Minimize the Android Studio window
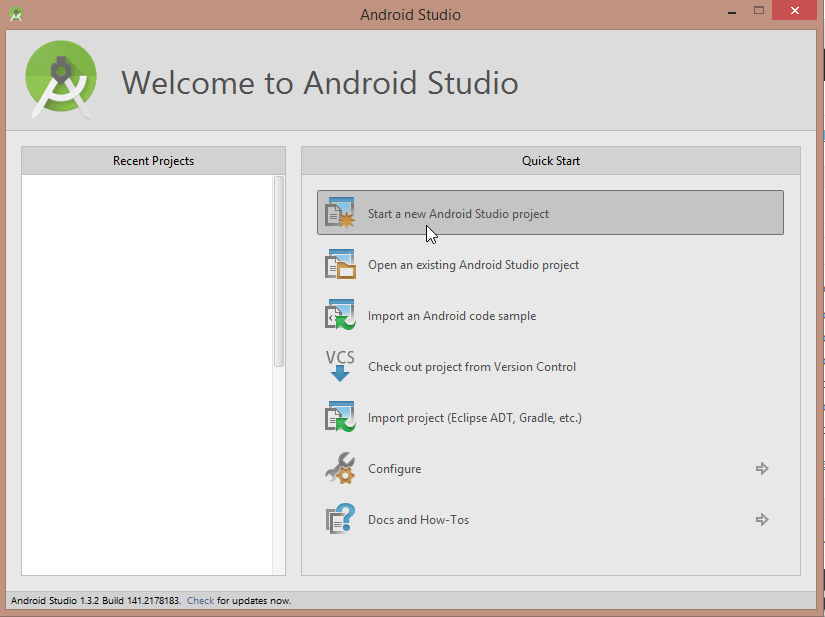The image size is (825, 617). pyautogui.click(x=732, y=11)
